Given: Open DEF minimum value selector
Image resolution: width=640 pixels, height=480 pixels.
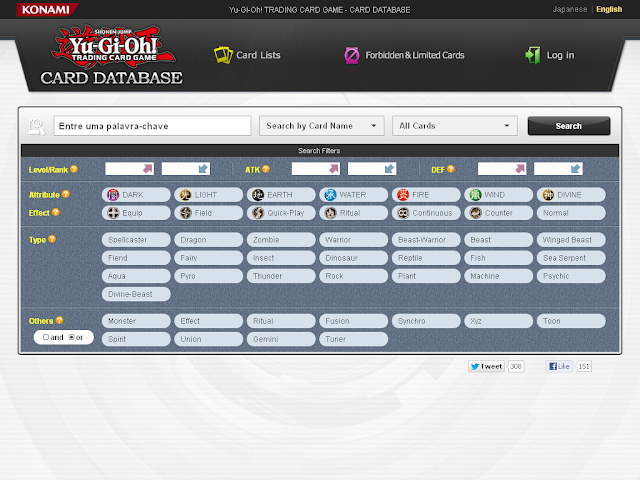Looking at the screenshot, I should 502,169.
